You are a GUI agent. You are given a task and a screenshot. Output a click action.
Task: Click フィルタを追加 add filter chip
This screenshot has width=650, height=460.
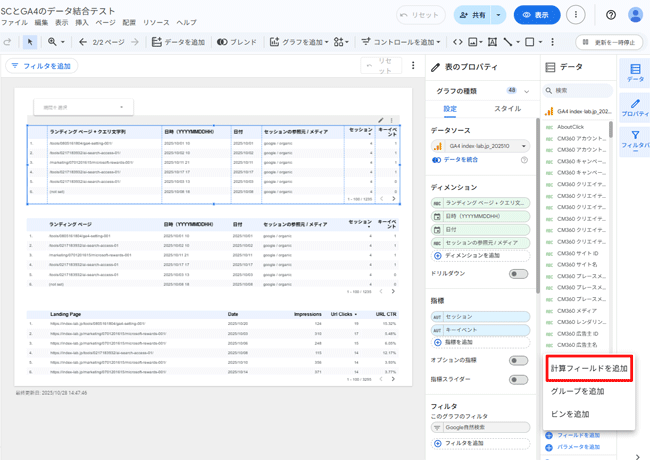tap(41, 66)
